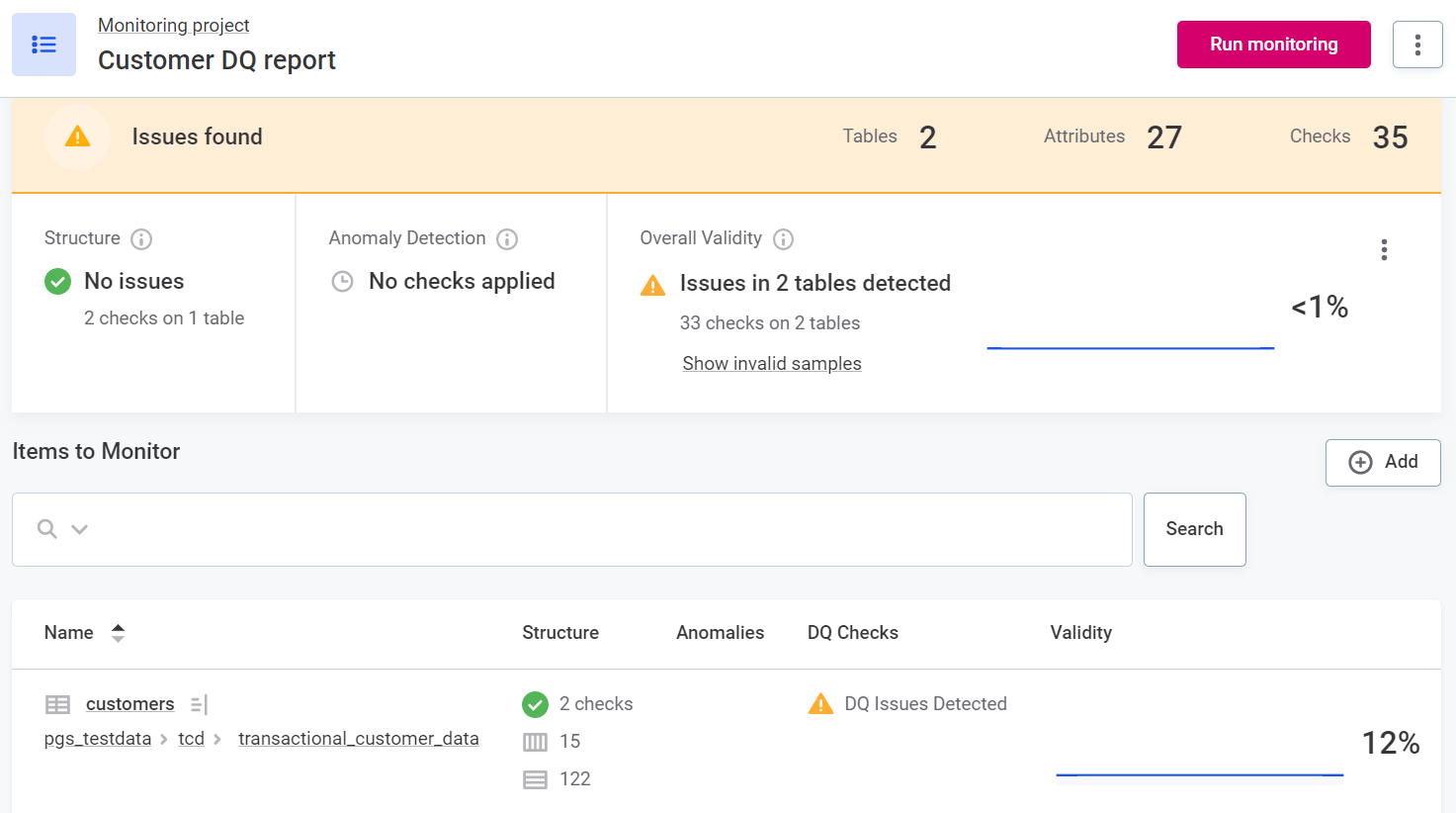Viewport: 1456px width, 813px height.
Task: Click the green structure checks checkmark
Action: click(x=535, y=704)
